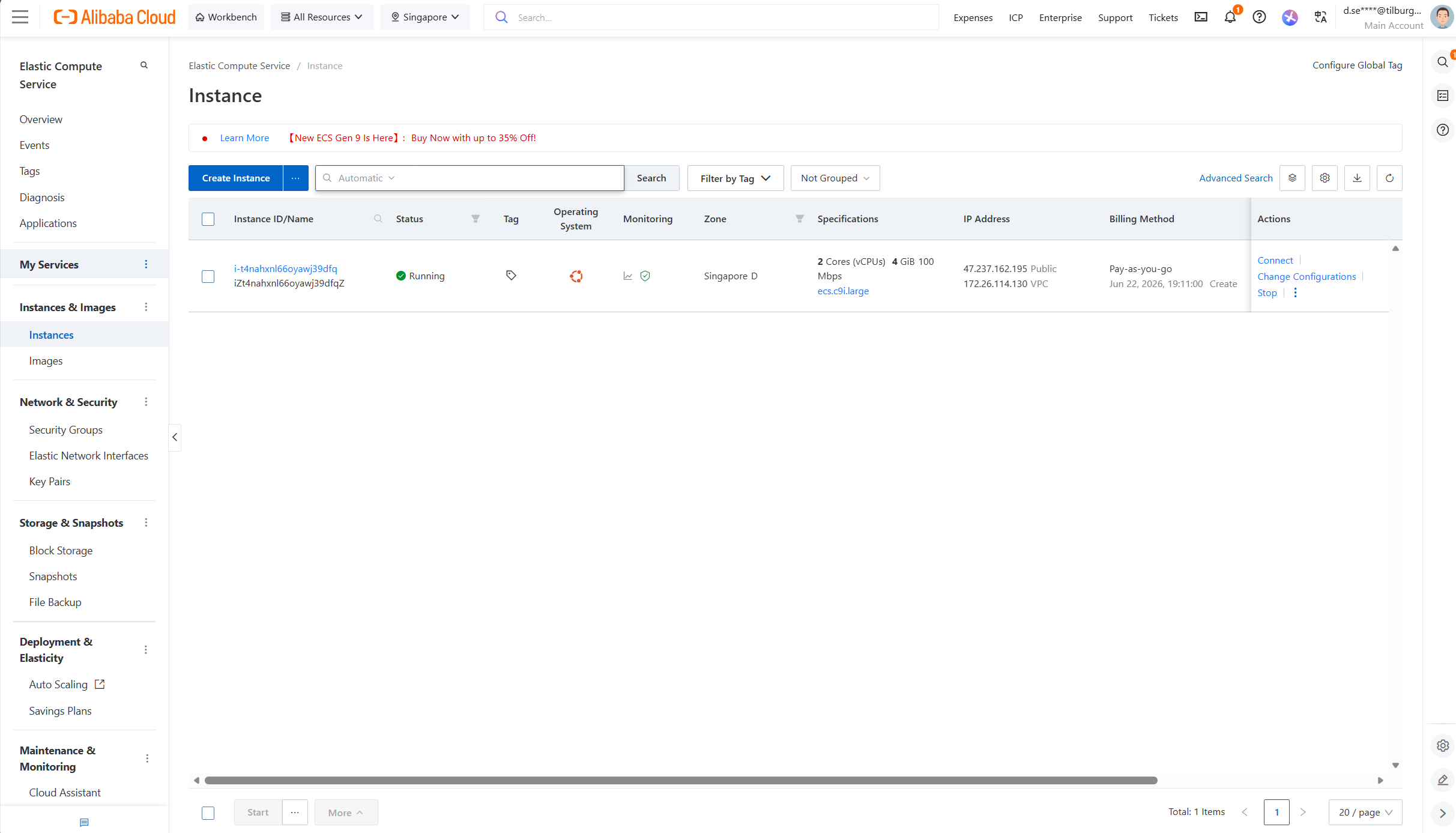Click the horizontal table scrollbar

[681, 780]
